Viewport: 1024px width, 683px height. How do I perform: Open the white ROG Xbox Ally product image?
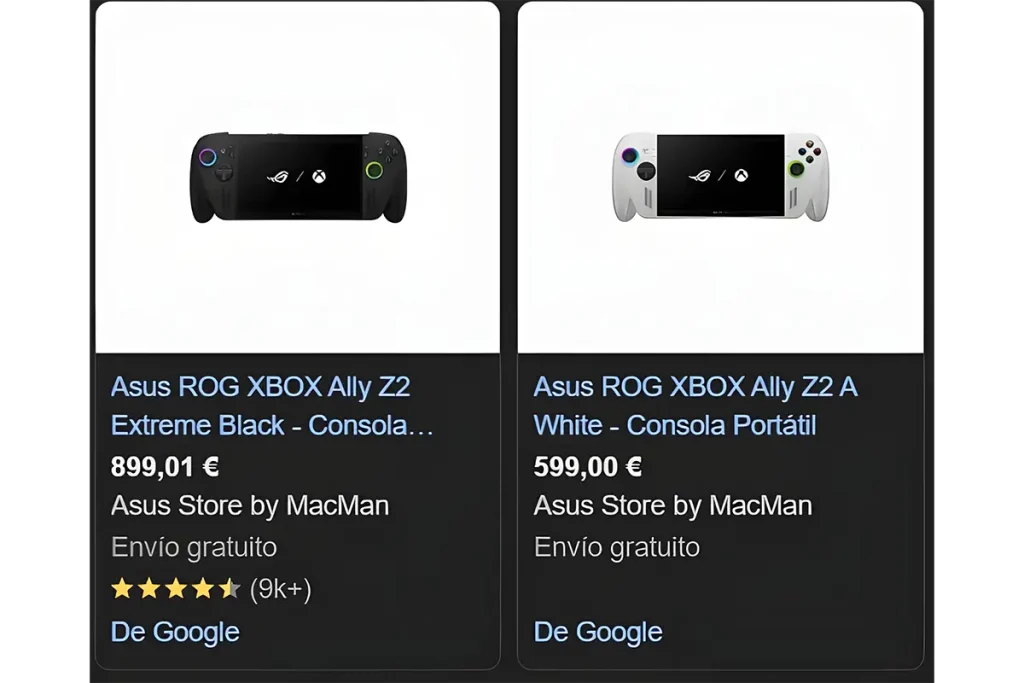(720, 178)
